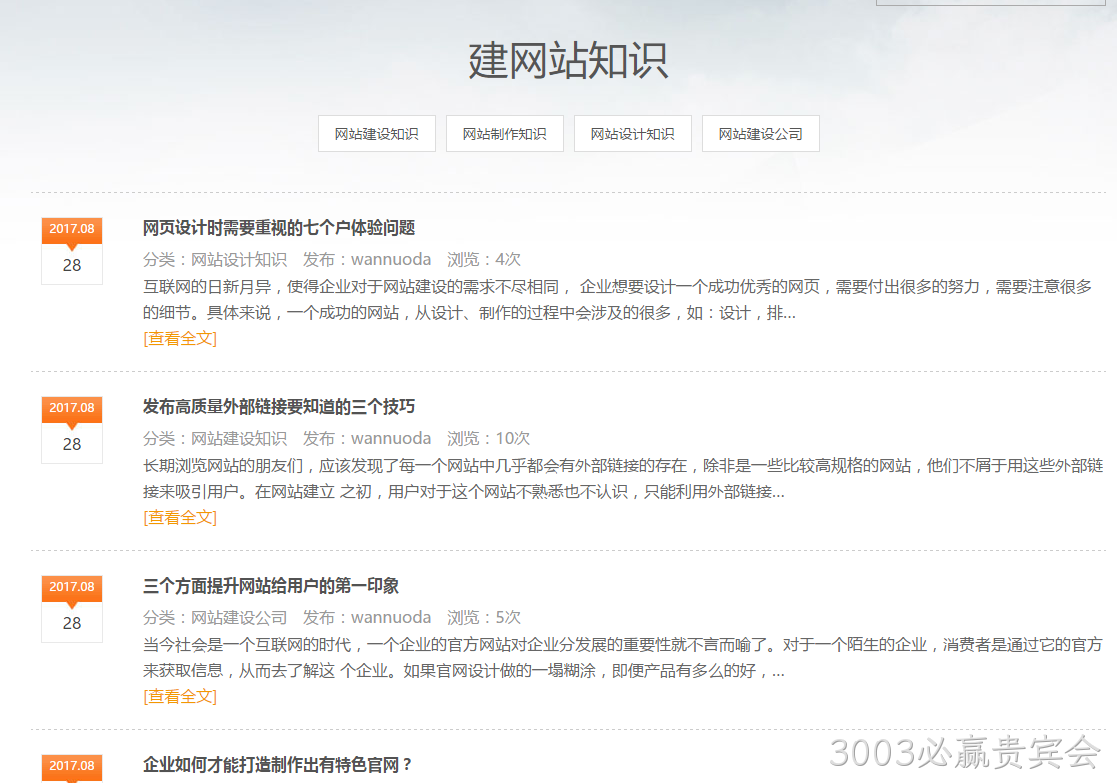
Task: Open the 网站制作知识 category tab
Action: point(504,133)
